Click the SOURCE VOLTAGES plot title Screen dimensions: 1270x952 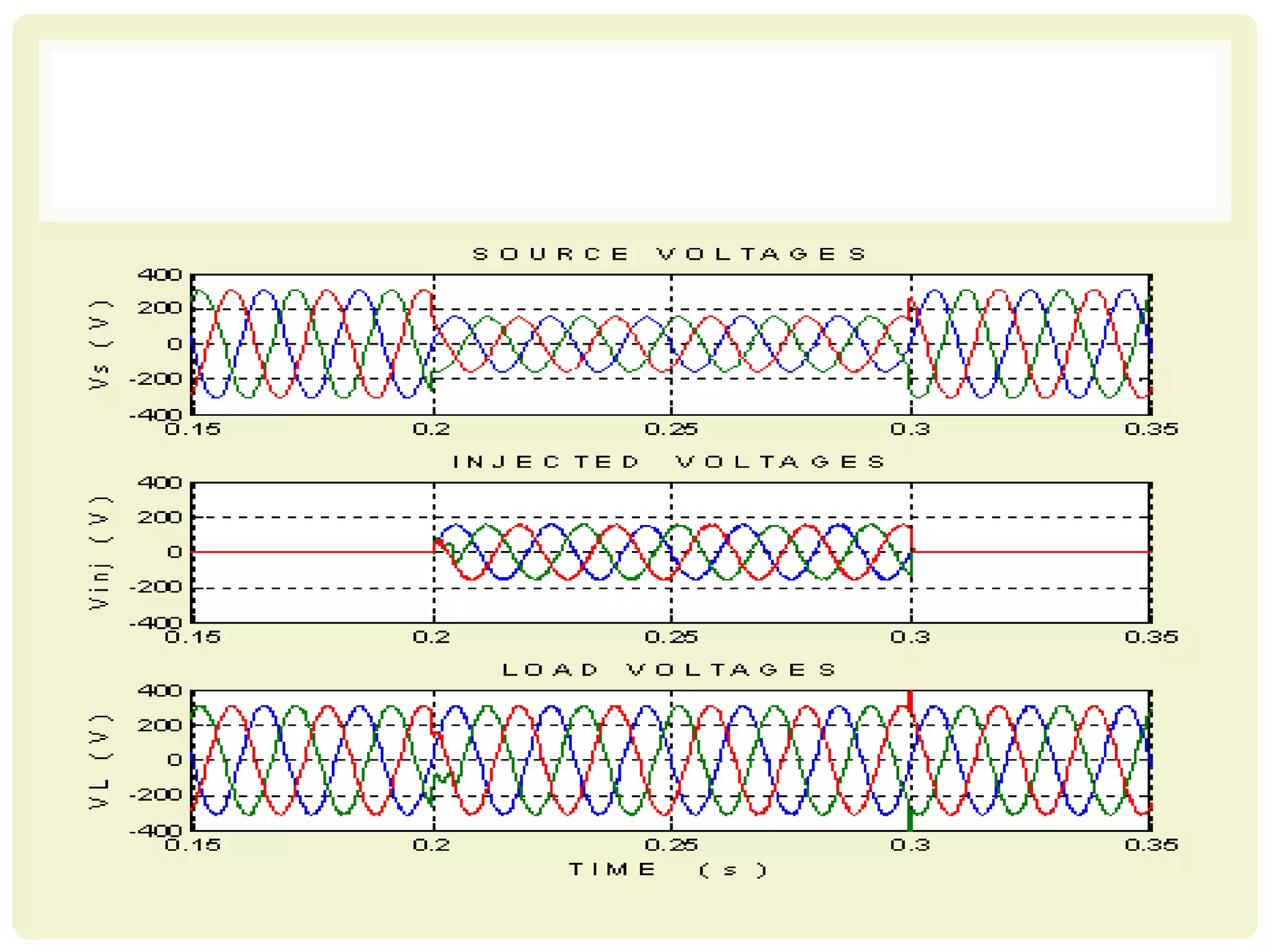point(669,254)
